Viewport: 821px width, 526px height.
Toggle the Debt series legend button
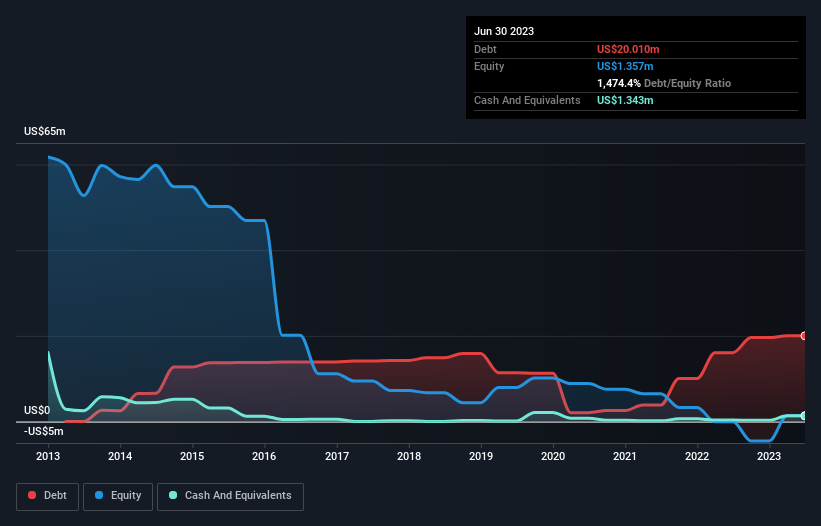pyautogui.click(x=48, y=496)
